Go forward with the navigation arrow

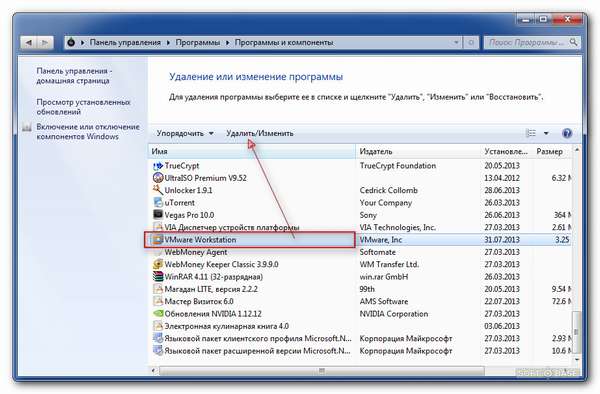point(45,42)
